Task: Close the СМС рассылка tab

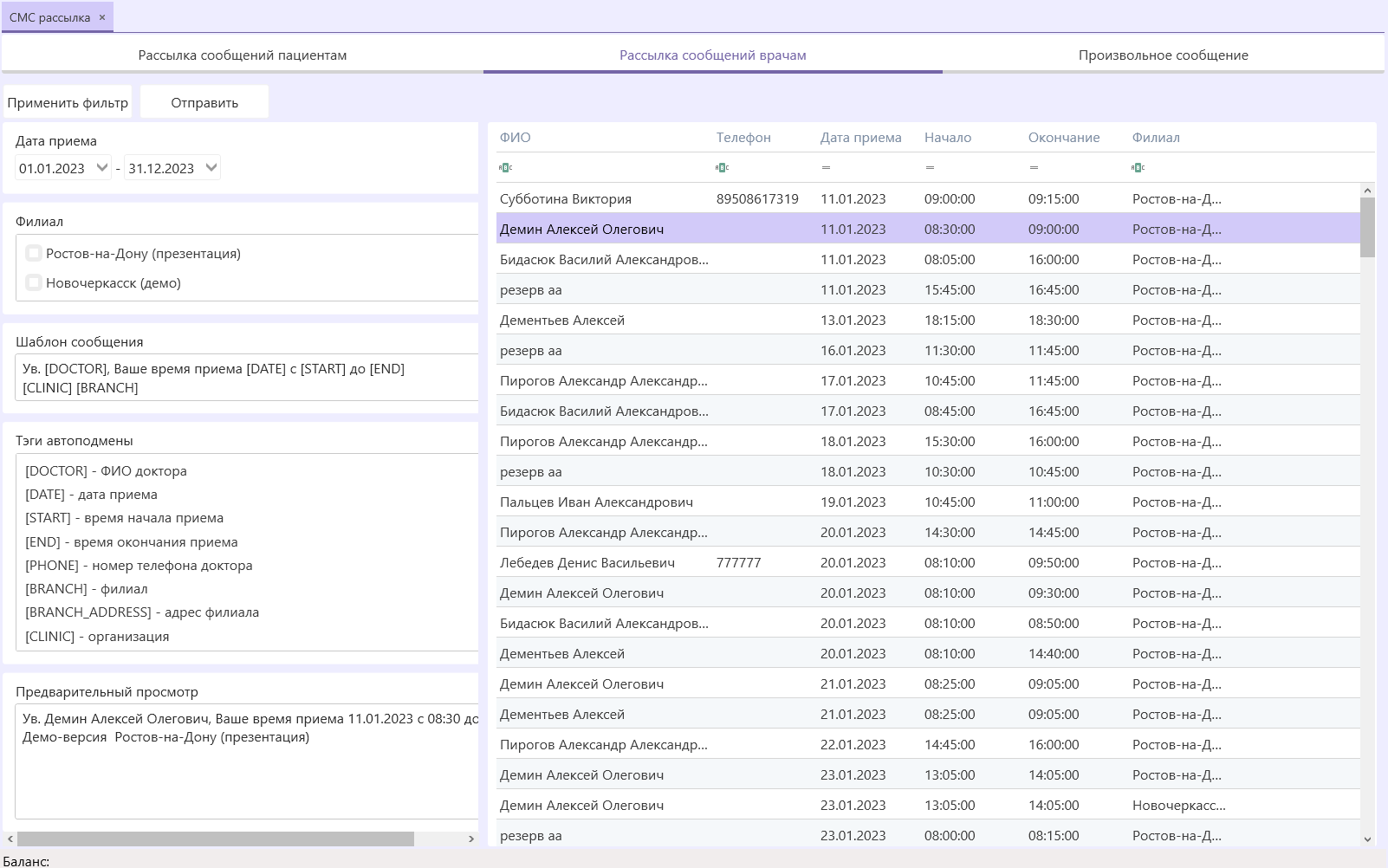Action: (x=102, y=17)
